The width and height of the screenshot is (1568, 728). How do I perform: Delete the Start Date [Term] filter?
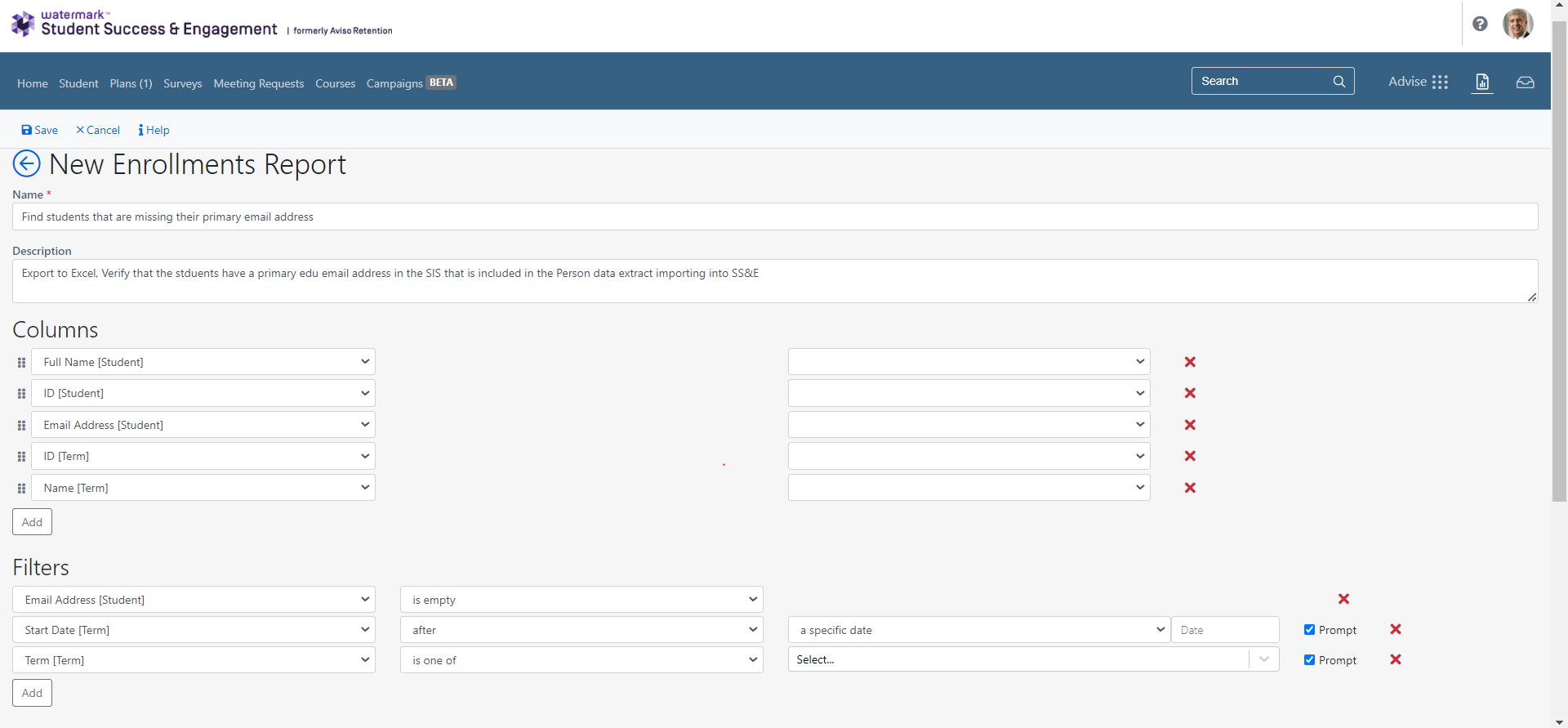click(1396, 629)
